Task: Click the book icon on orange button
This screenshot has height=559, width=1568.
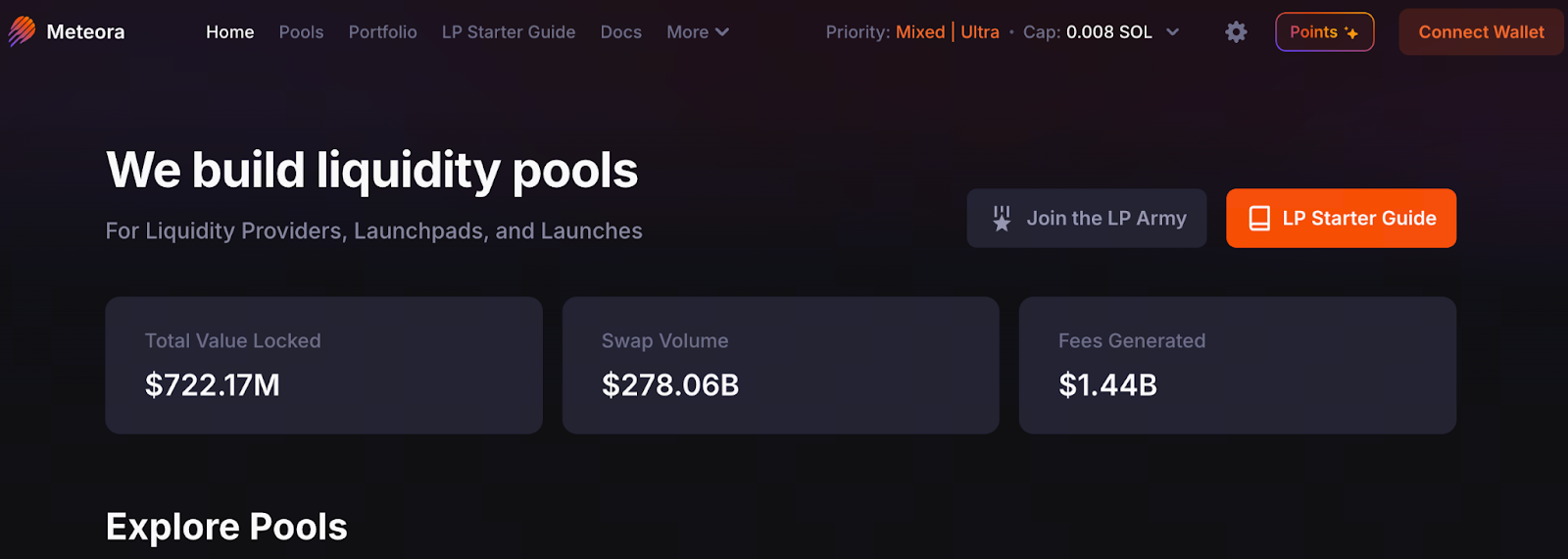Action: click(x=1259, y=219)
